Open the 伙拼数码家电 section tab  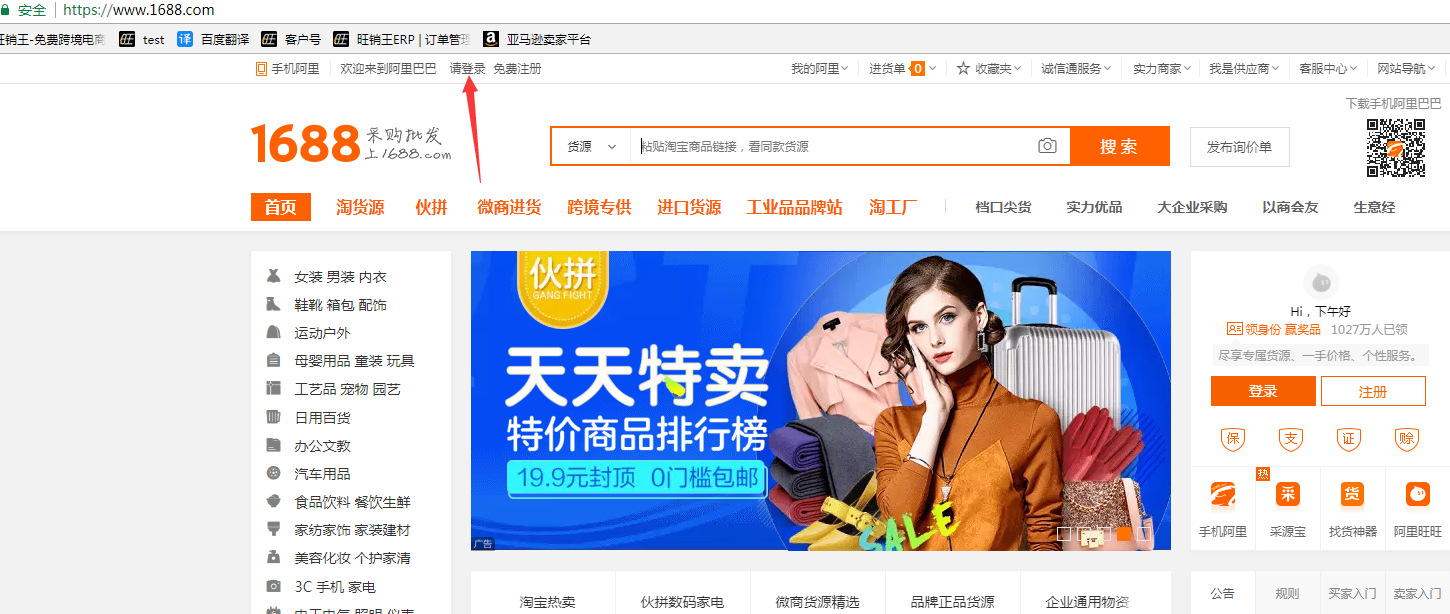682,601
